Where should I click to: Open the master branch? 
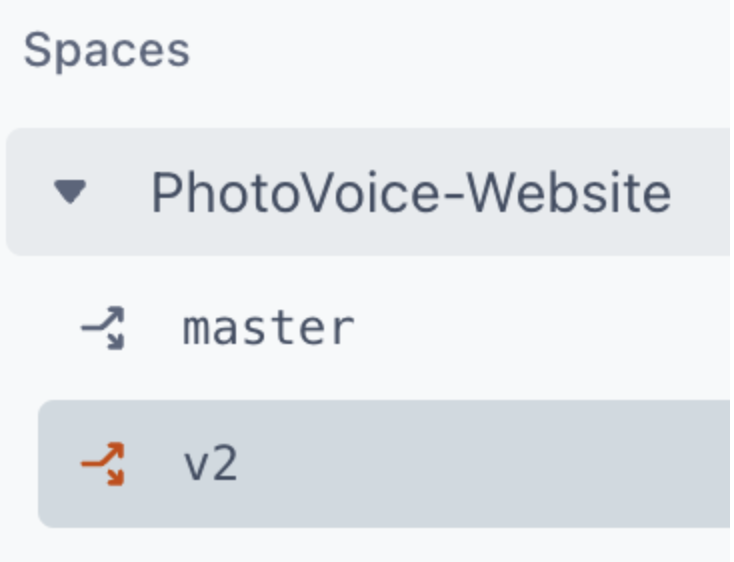coord(268,328)
